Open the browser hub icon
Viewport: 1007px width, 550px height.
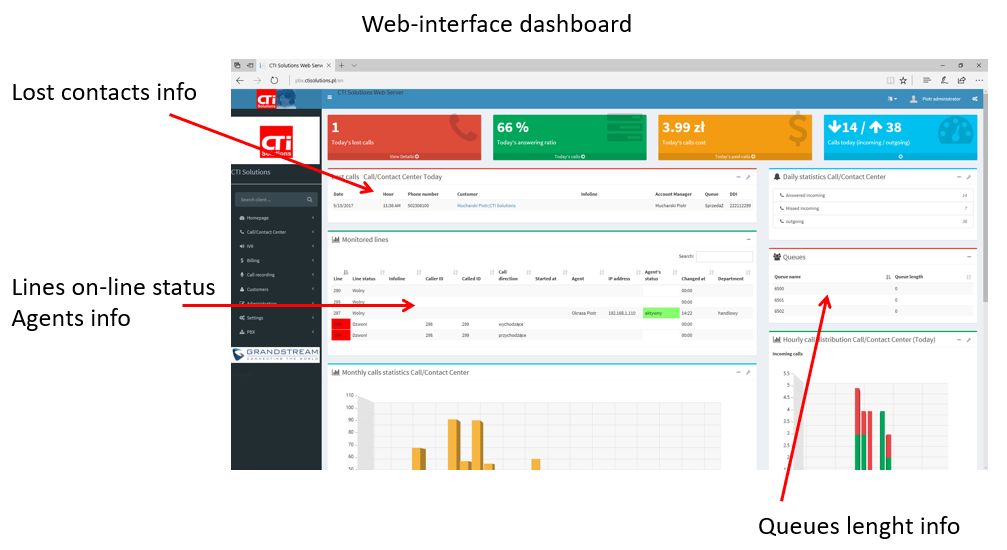pyautogui.click(x=927, y=80)
